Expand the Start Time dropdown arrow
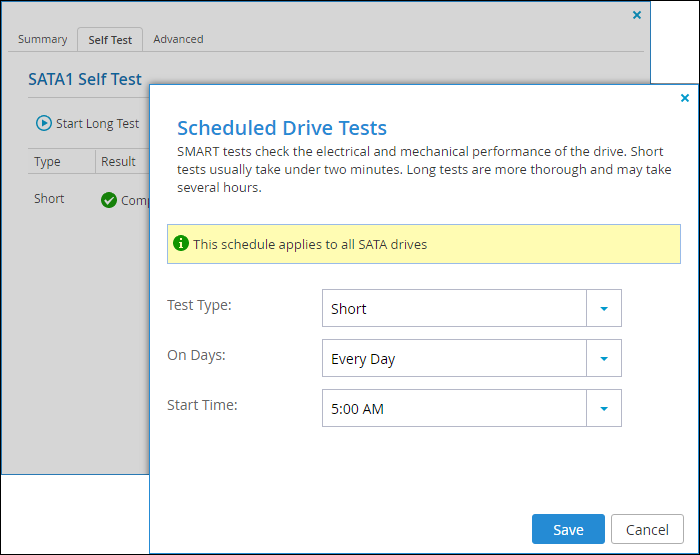 point(604,409)
